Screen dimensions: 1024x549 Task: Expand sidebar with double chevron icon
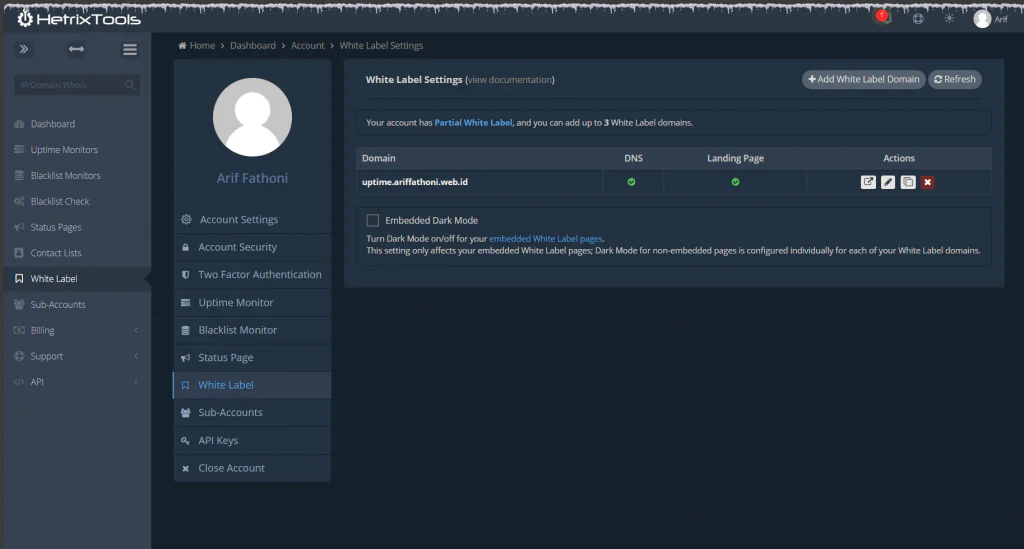point(24,49)
